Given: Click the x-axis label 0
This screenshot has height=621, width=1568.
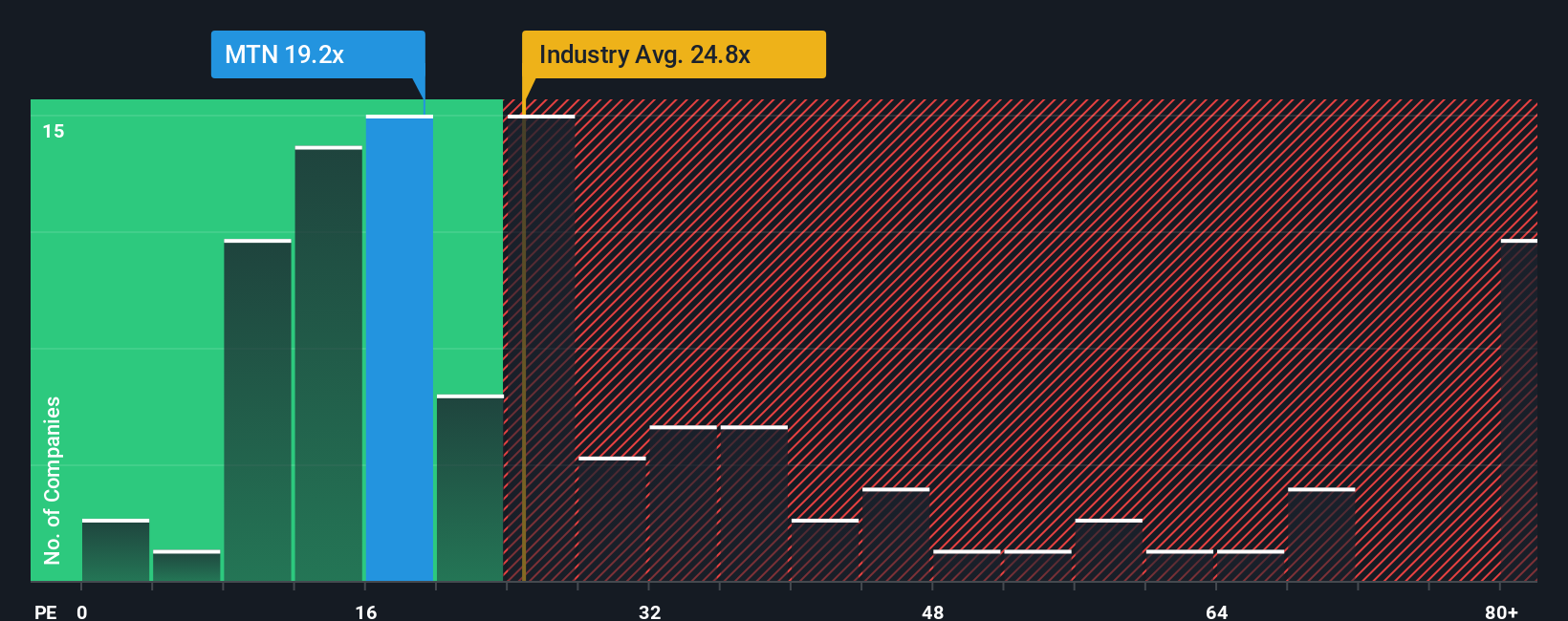Looking at the screenshot, I should click(x=82, y=611).
